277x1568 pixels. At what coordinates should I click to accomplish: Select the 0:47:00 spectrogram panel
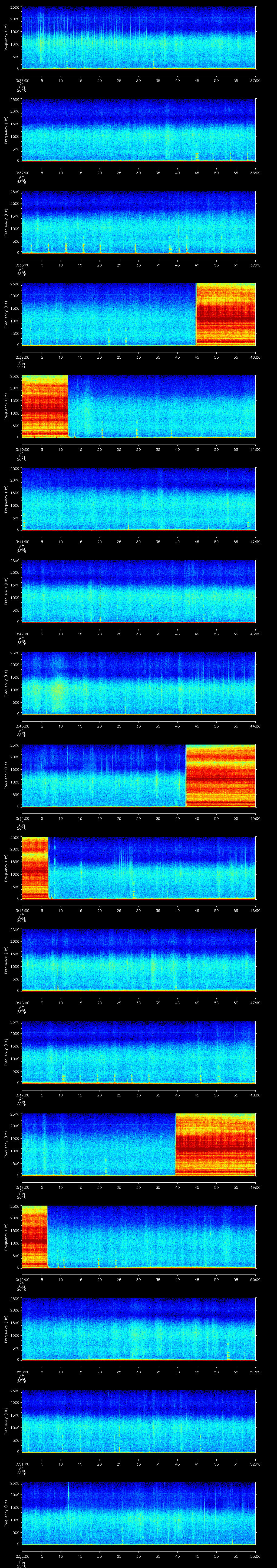(138, 1052)
